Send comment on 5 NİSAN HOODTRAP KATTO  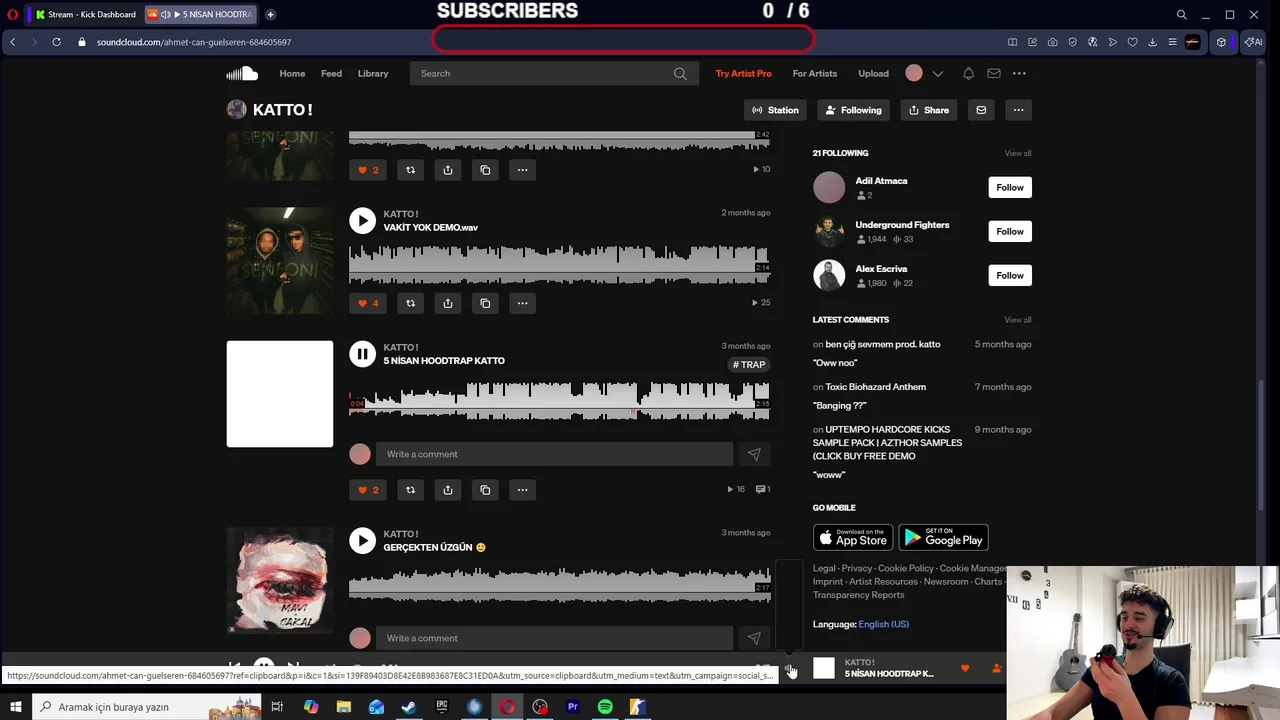pyautogui.click(x=754, y=454)
